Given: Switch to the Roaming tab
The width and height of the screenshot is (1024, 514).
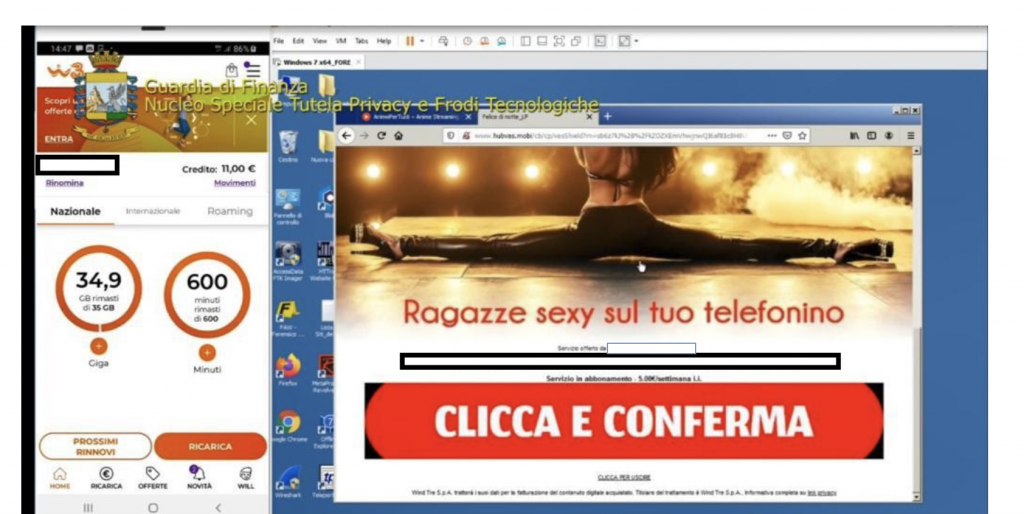Looking at the screenshot, I should tap(229, 212).
